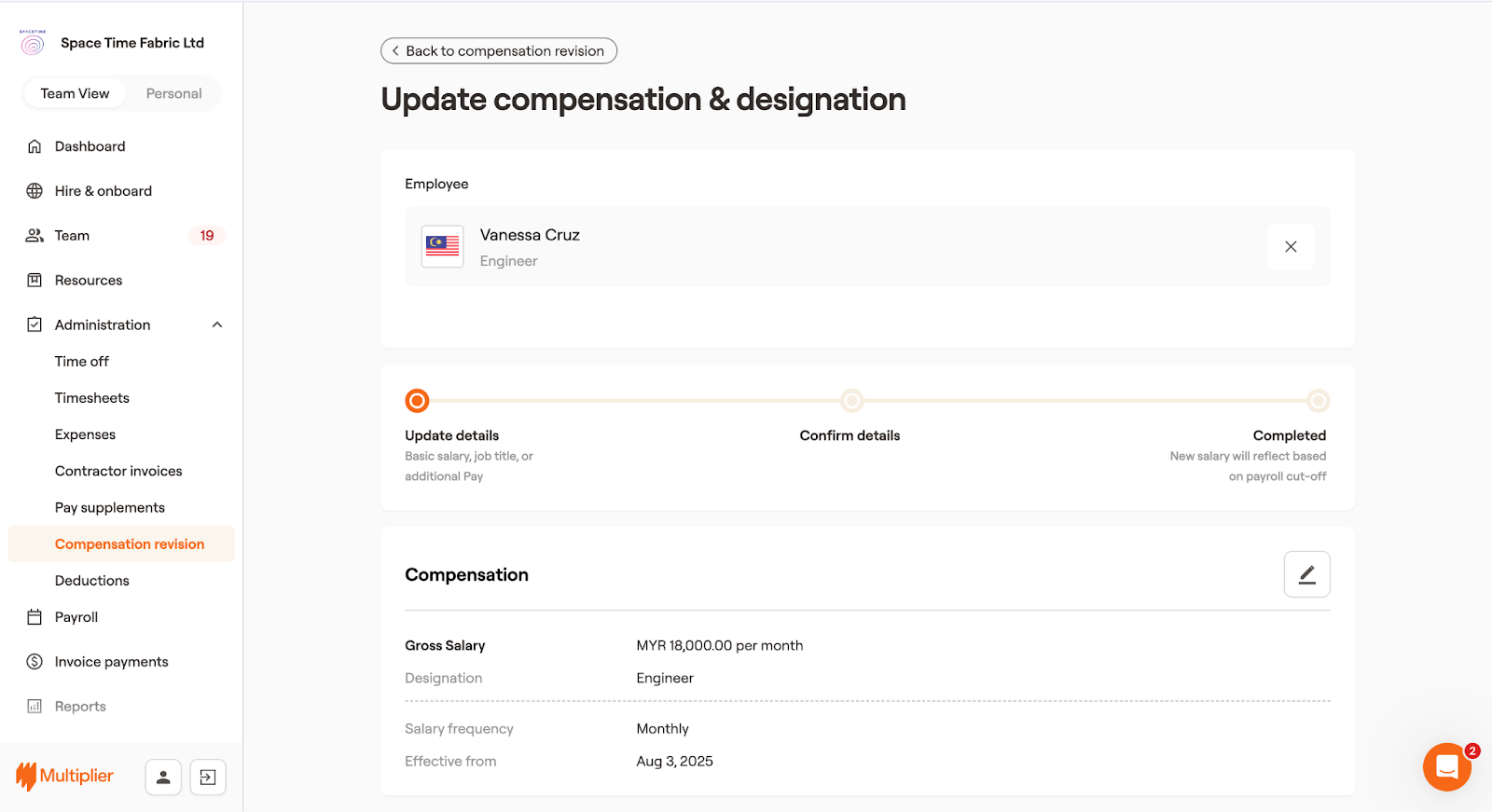The image size is (1492, 812).
Task: Open the Payroll section
Action: (76, 617)
